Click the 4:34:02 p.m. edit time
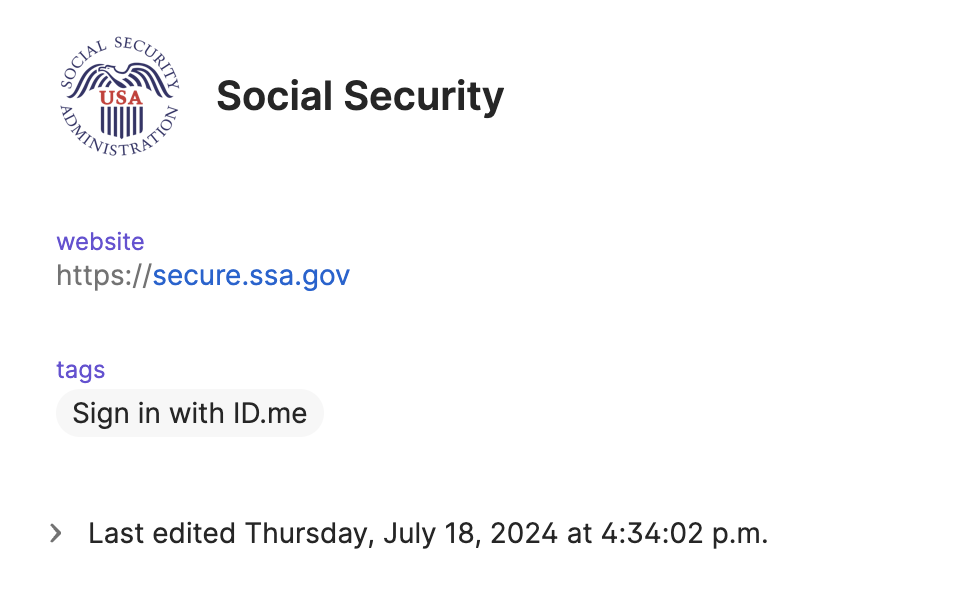The image size is (974, 596). pos(683,533)
